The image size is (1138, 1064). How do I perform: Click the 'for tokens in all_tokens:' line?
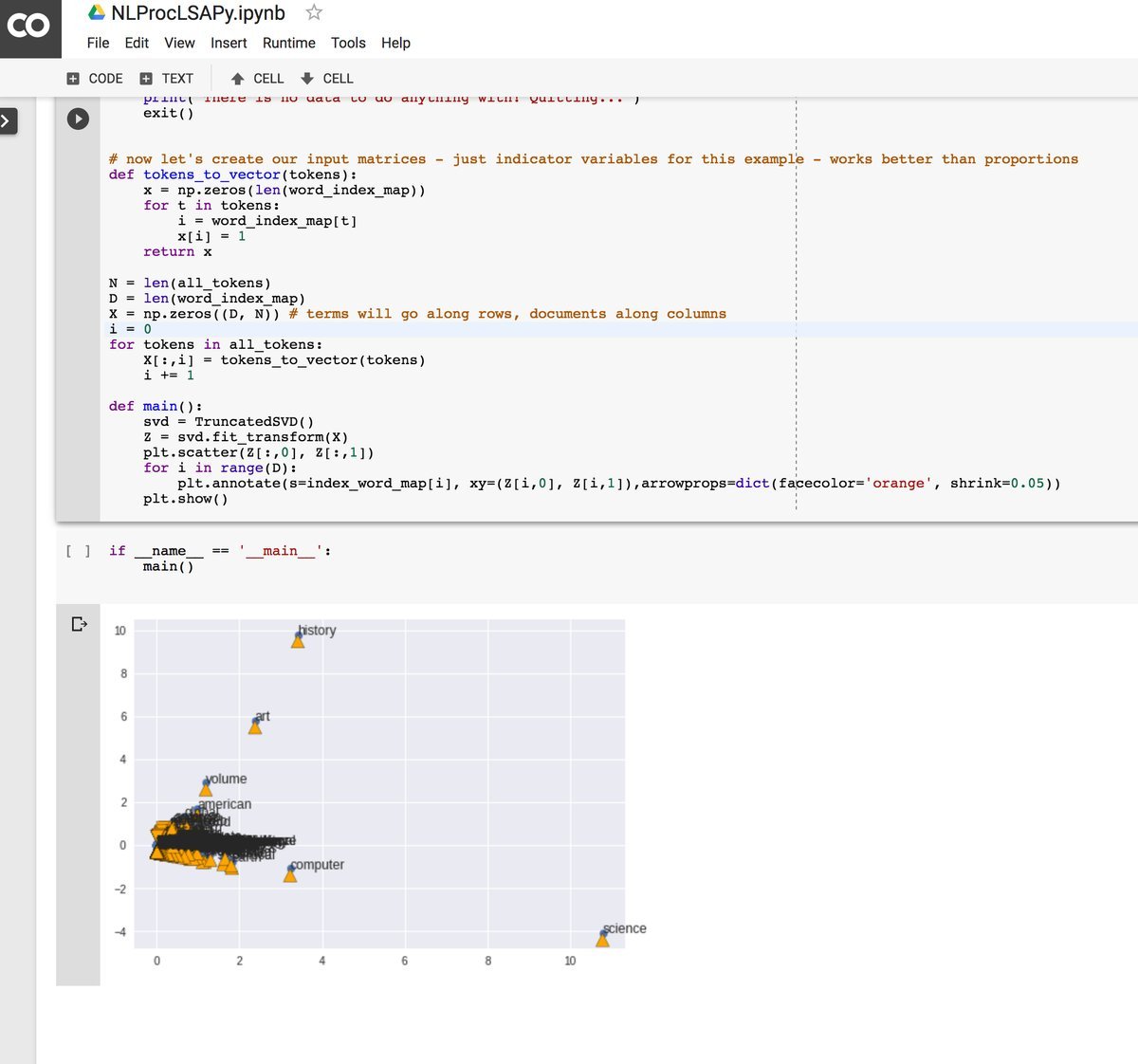point(215,344)
